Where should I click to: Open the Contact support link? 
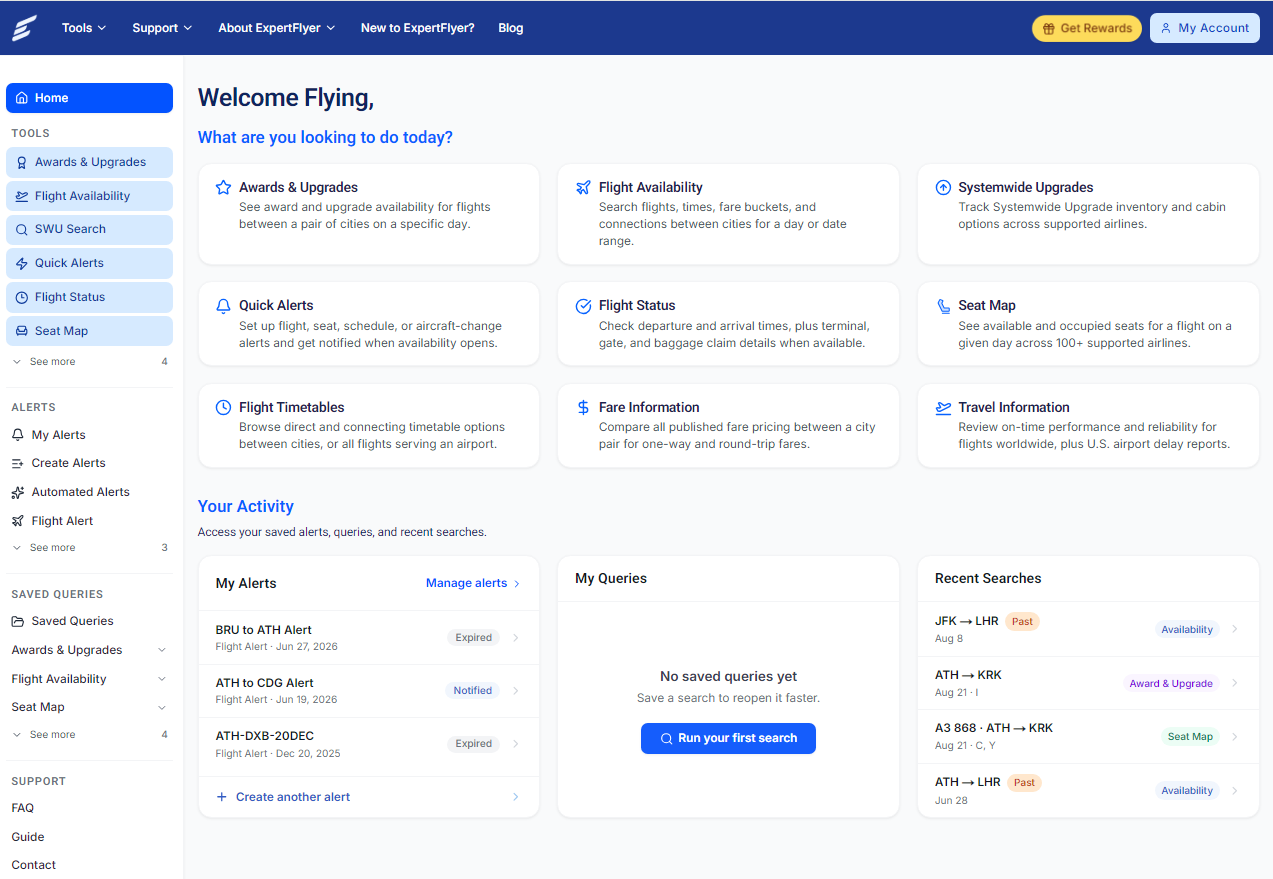[34, 865]
